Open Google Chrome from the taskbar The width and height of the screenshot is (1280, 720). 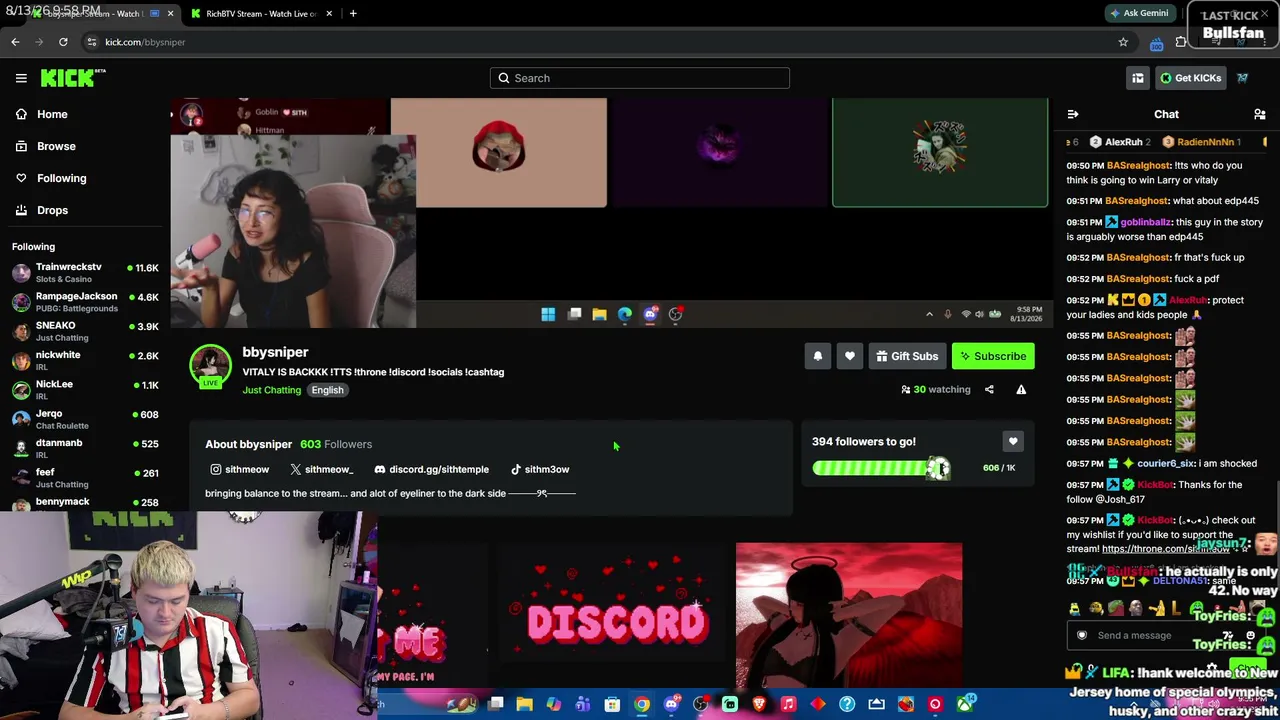pos(642,704)
